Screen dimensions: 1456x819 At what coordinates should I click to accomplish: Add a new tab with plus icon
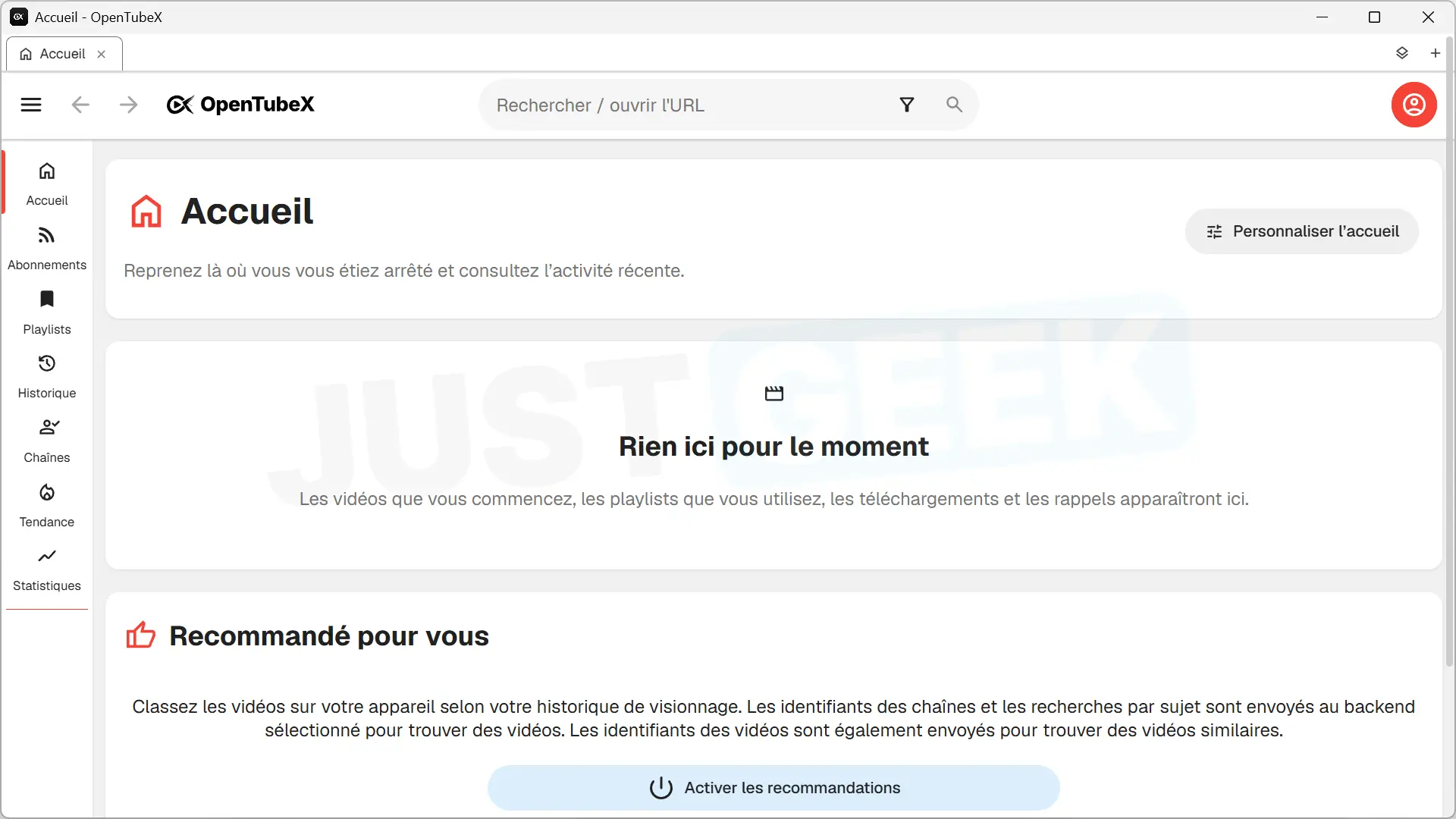(x=1436, y=53)
